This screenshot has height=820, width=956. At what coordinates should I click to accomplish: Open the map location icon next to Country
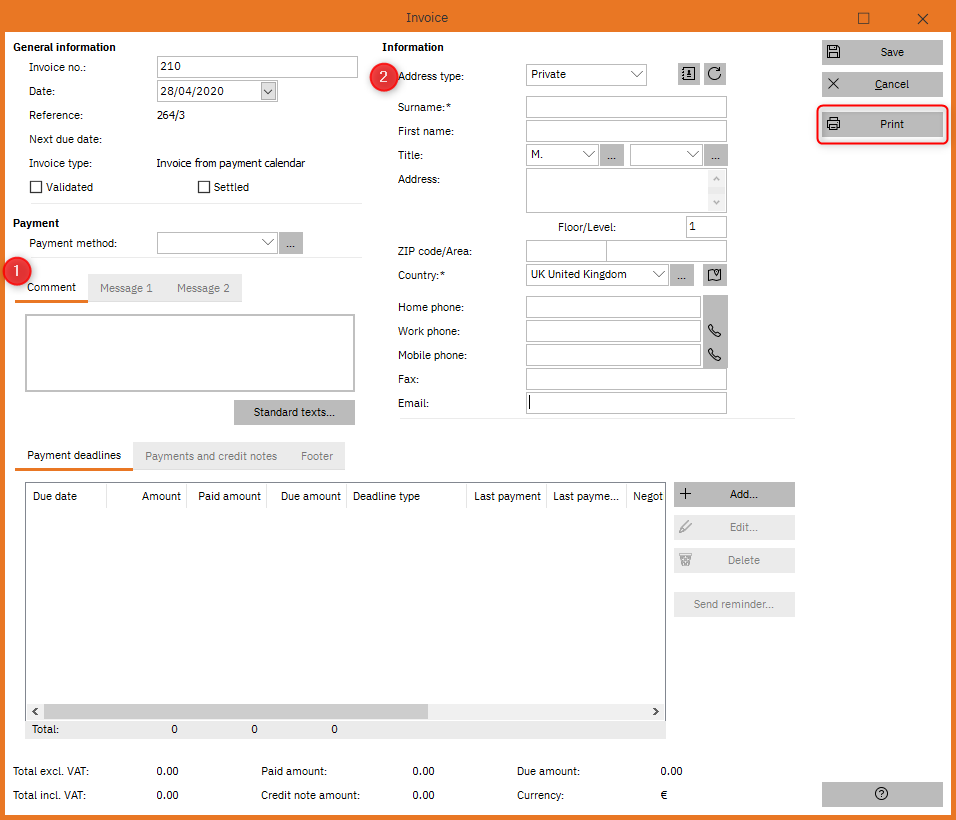point(715,275)
